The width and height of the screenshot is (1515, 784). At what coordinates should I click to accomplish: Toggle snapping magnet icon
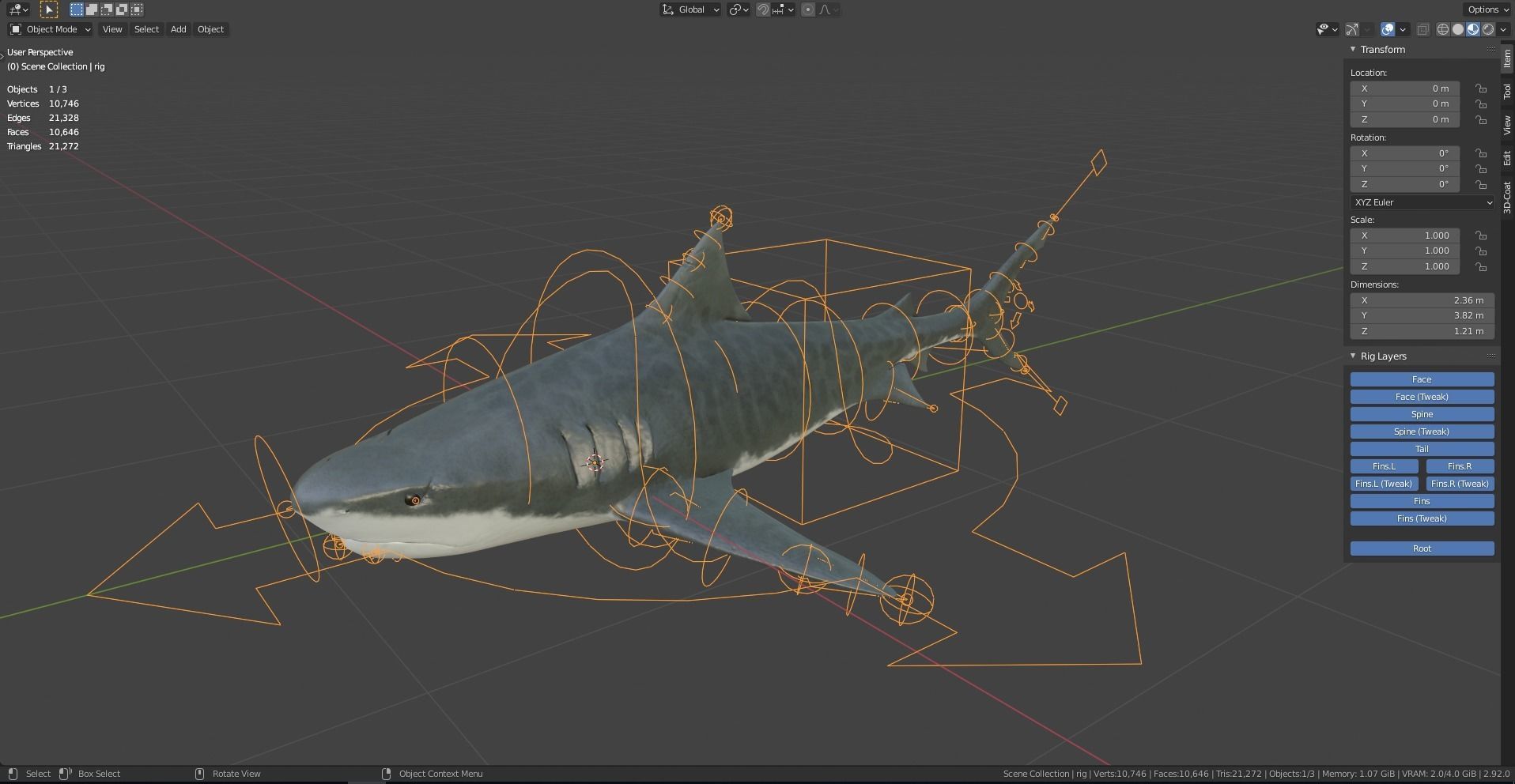pyautogui.click(x=763, y=9)
